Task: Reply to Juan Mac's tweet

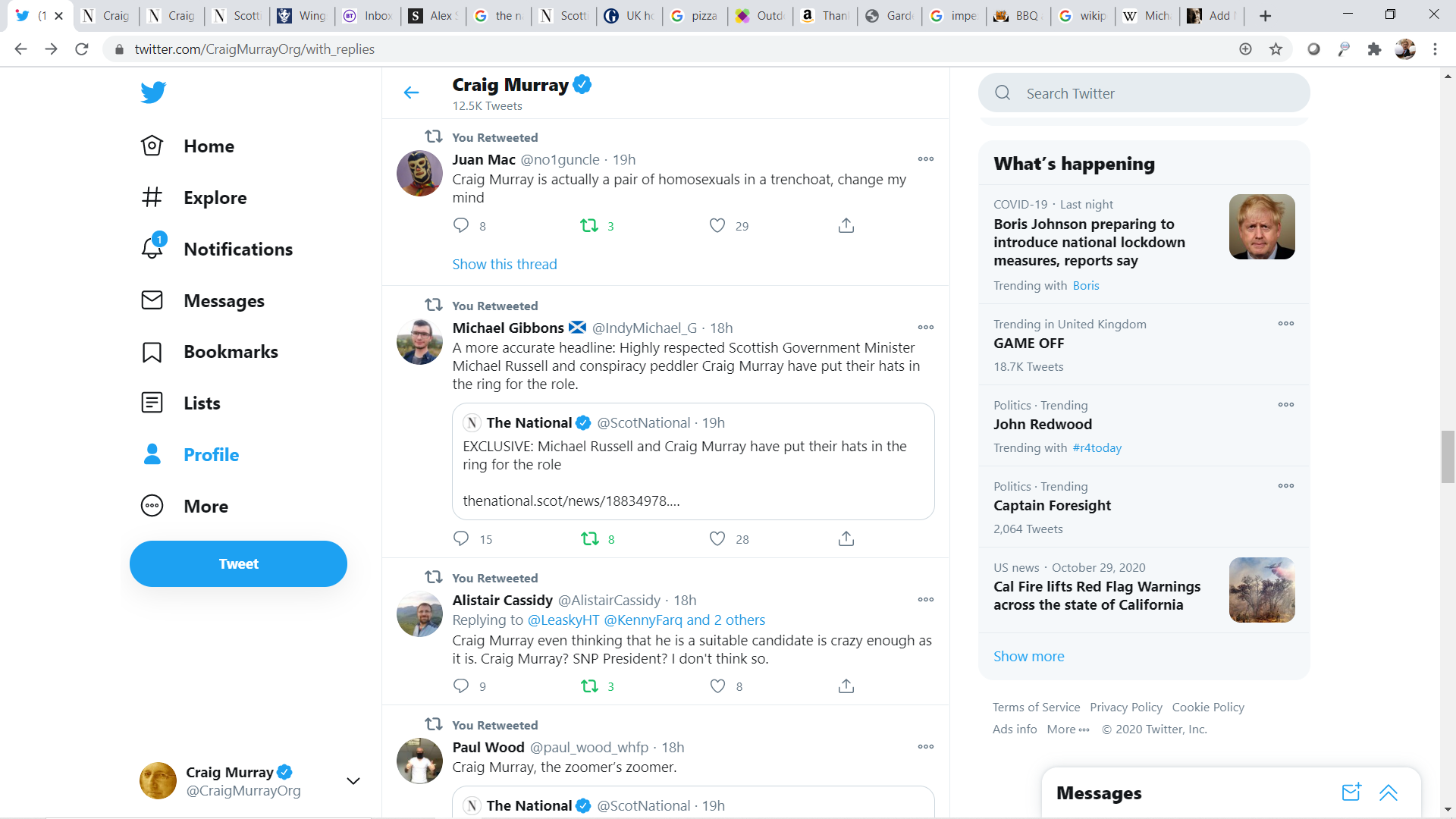Action: 461,225
